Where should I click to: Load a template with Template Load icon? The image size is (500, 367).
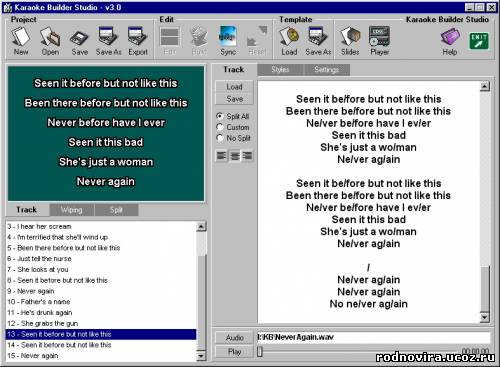pos(289,41)
